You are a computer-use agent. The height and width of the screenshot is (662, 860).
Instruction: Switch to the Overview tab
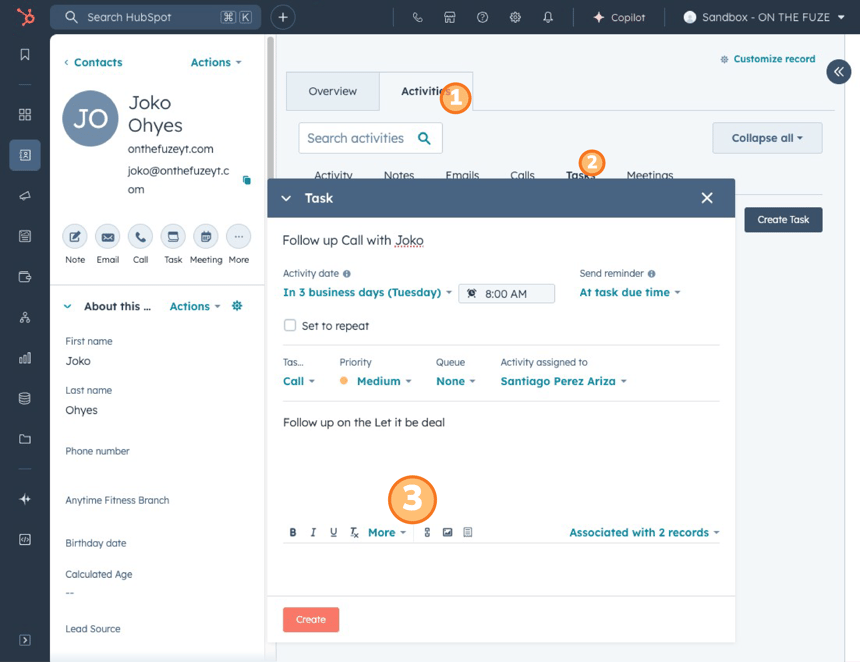click(332, 92)
